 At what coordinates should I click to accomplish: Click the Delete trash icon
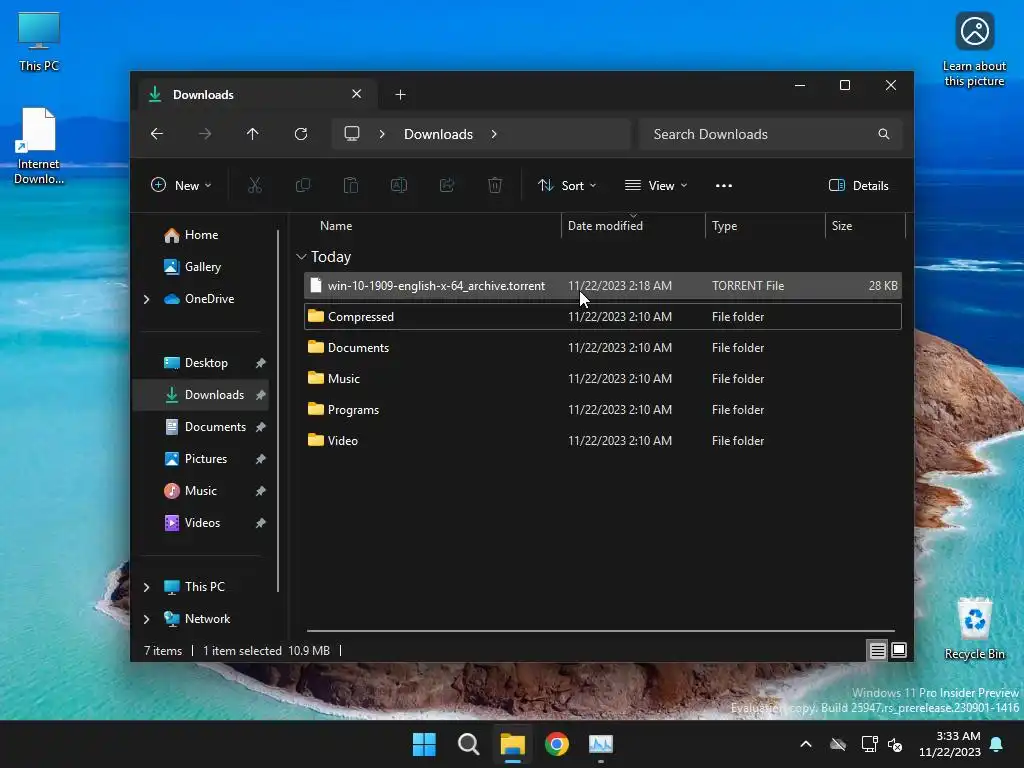click(495, 185)
